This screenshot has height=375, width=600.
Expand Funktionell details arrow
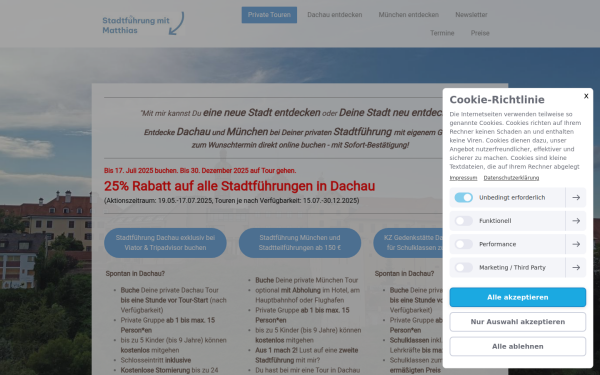point(576,221)
